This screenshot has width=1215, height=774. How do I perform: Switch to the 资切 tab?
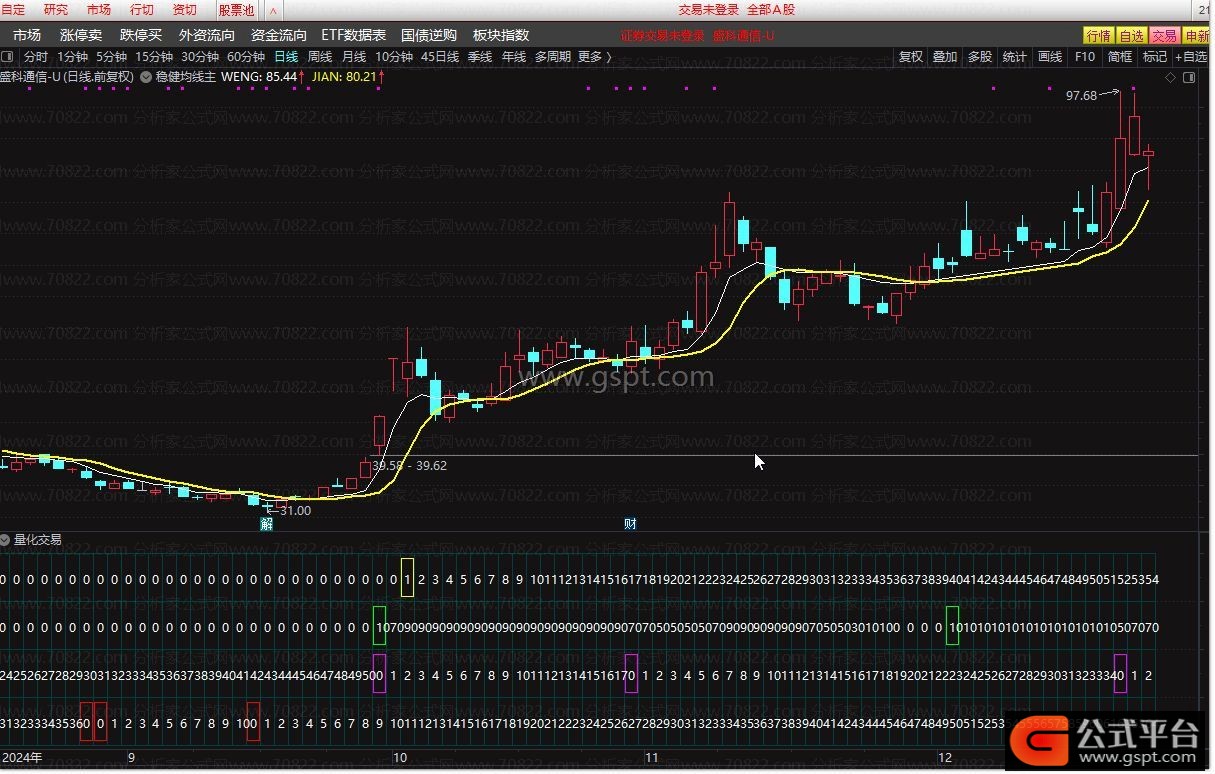pyautogui.click(x=185, y=10)
